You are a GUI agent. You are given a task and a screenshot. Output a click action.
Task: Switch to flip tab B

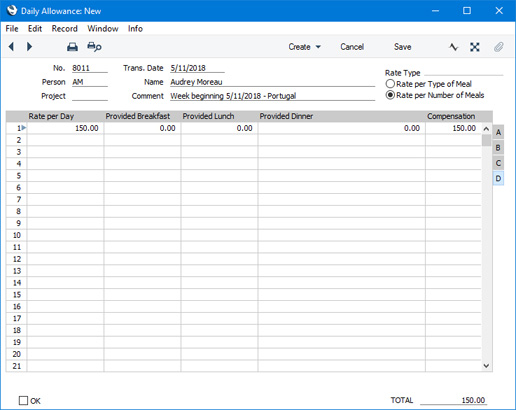coord(498,148)
